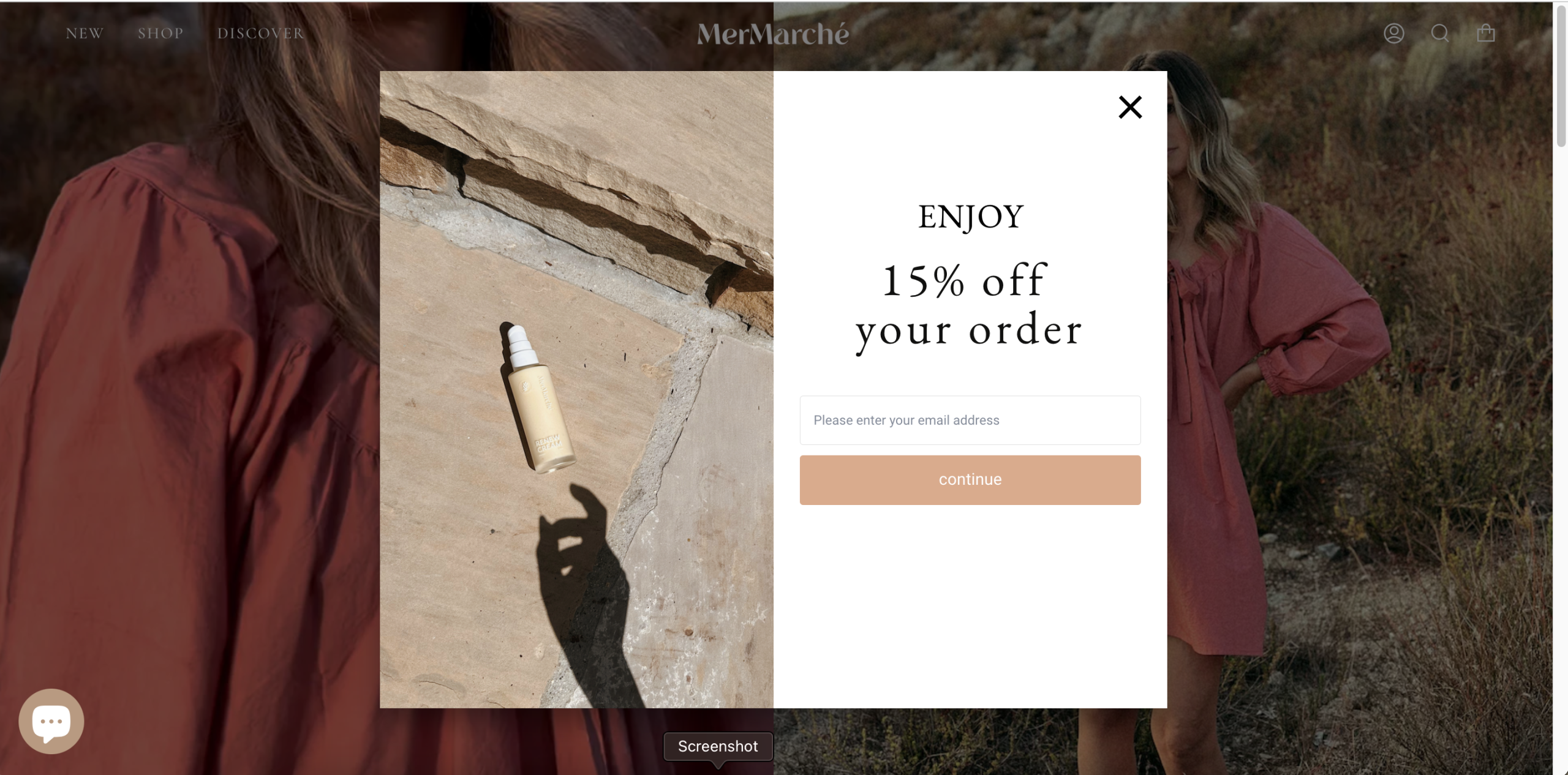Click the Screenshot tooltip label

pyautogui.click(x=718, y=746)
